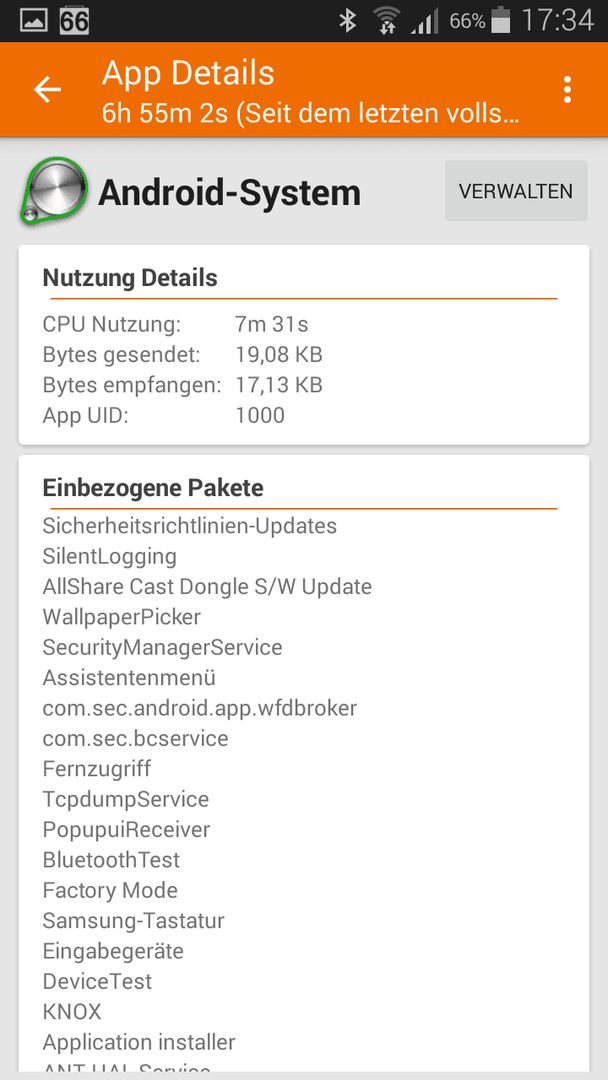Click the VERWALTEN button
This screenshot has width=608, height=1080.
pyautogui.click(x=516, y=191)
